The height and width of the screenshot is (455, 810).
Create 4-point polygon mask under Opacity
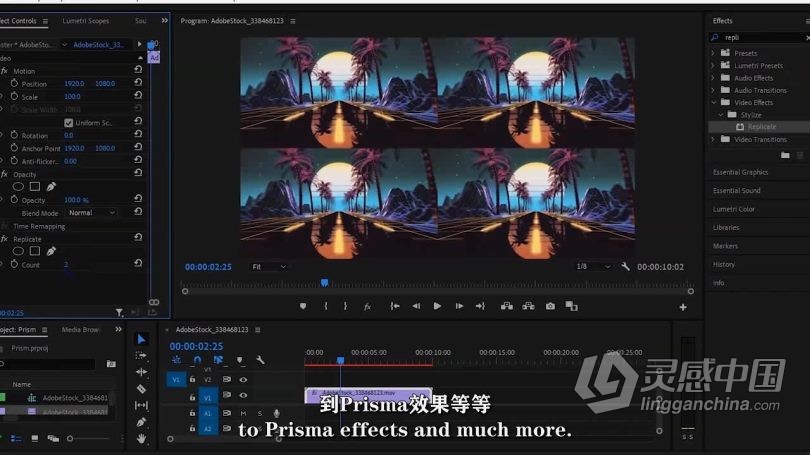tap(35, 186)
